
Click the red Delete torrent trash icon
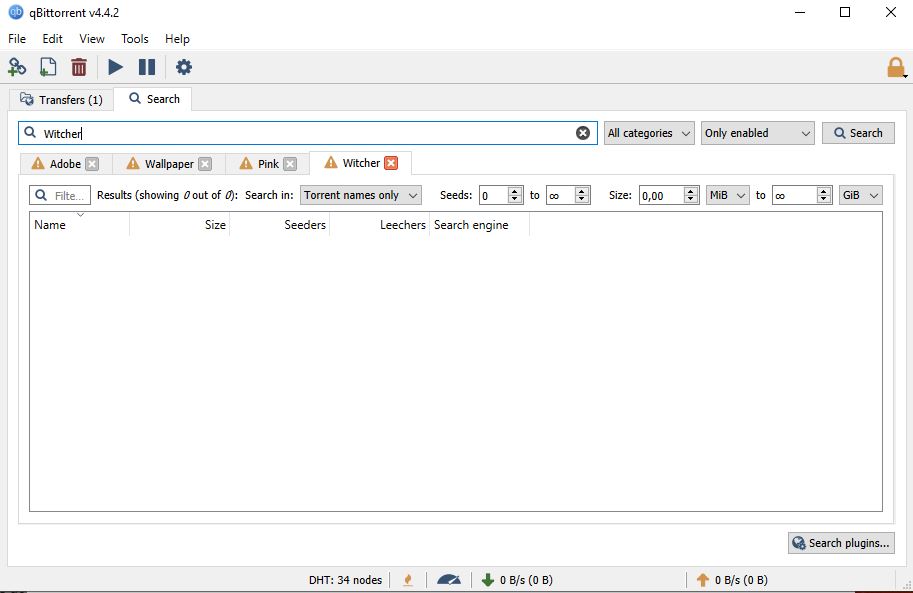pos(79,67)
